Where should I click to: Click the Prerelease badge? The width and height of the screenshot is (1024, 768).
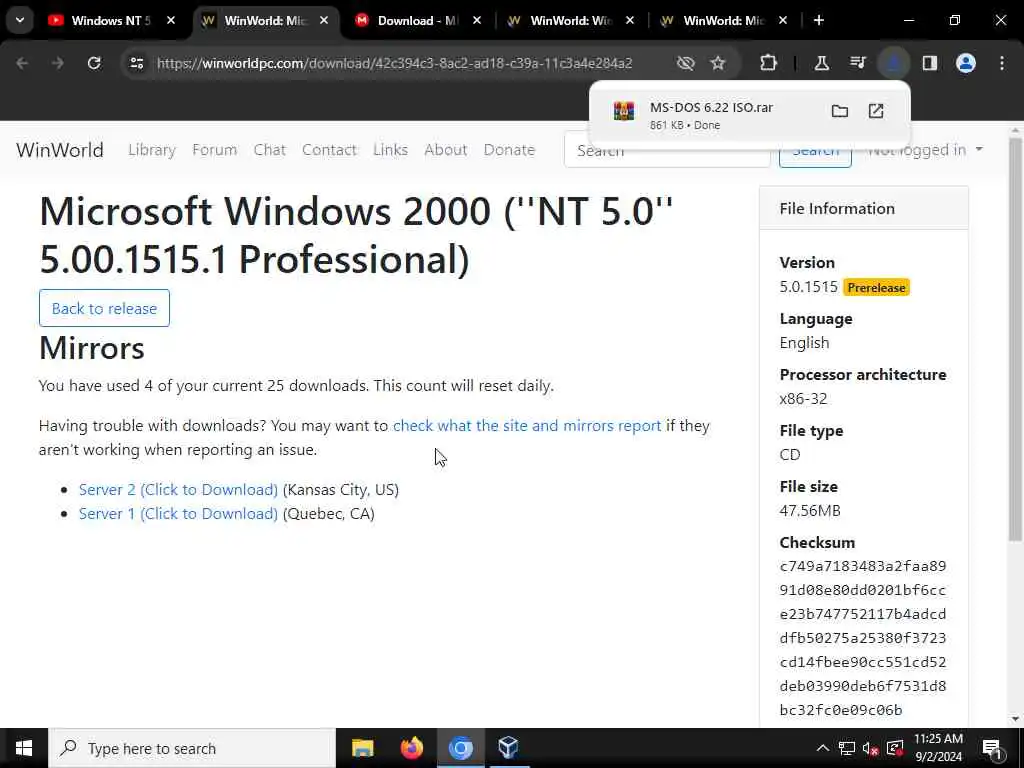876,287
